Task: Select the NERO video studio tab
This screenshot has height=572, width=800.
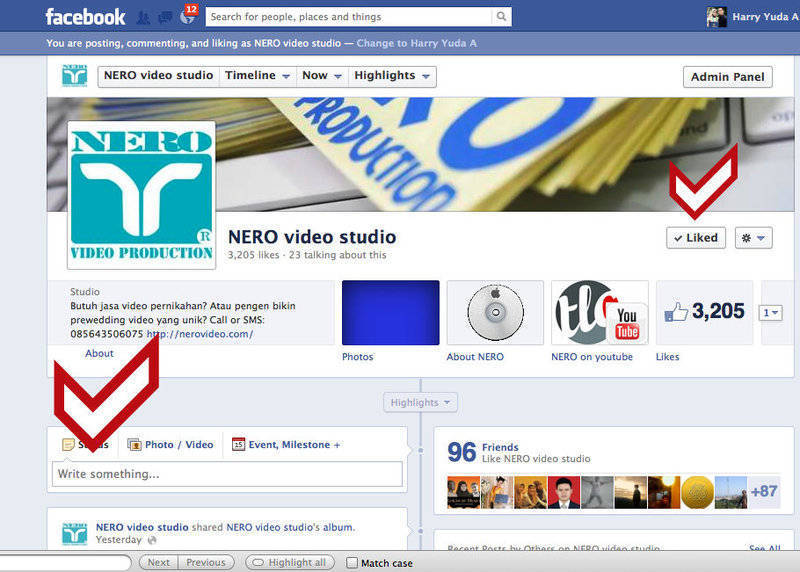Action: click(159, 76)
